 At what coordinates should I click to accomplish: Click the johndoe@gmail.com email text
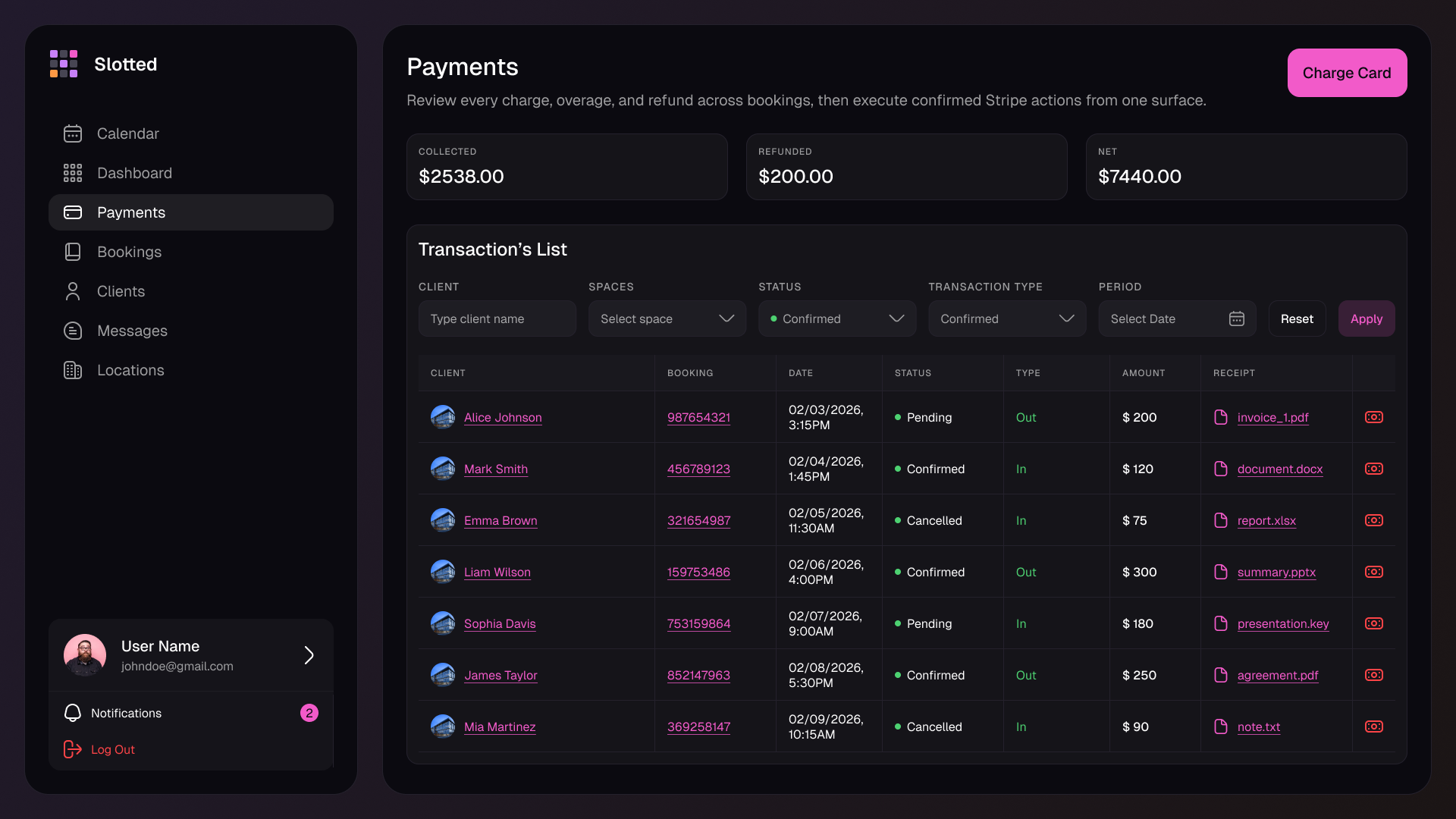pyautogui.click(x=177, y=666)
